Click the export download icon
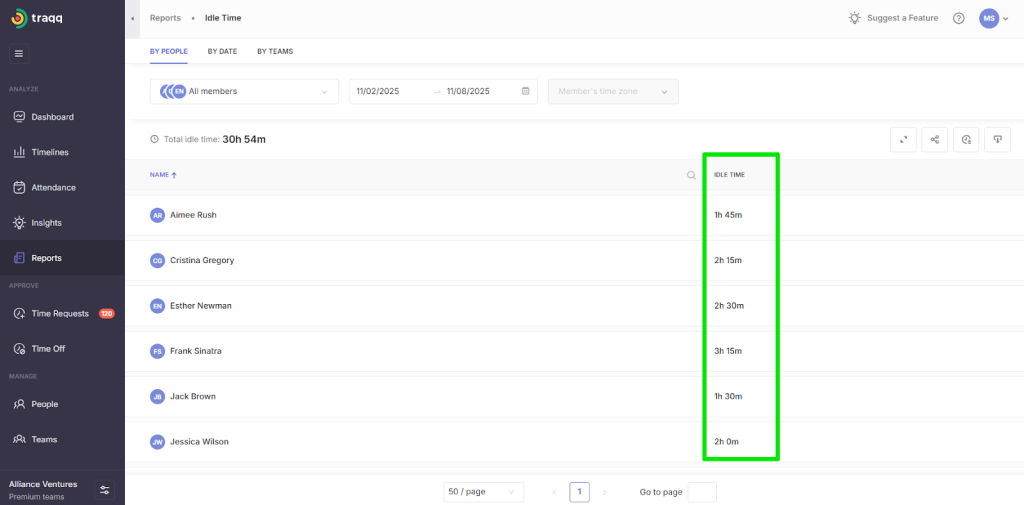The image size is (1024, 505). coord(997,140)
